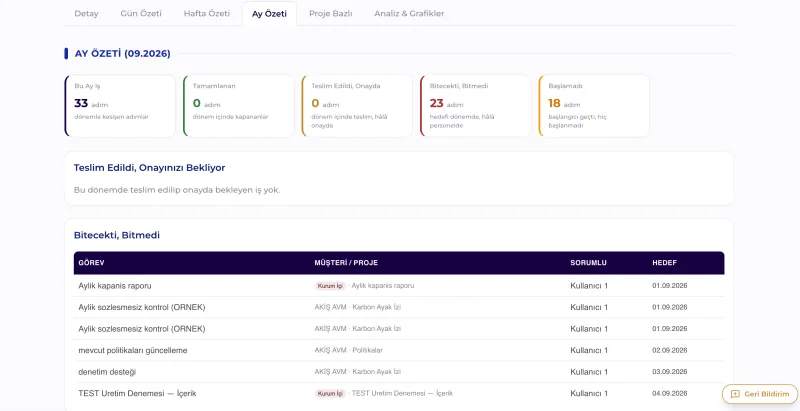The image size is (800, 411).
Task: Click Kurum İçi badge in Aylik kapanis row
Action: tap(330, 286)
